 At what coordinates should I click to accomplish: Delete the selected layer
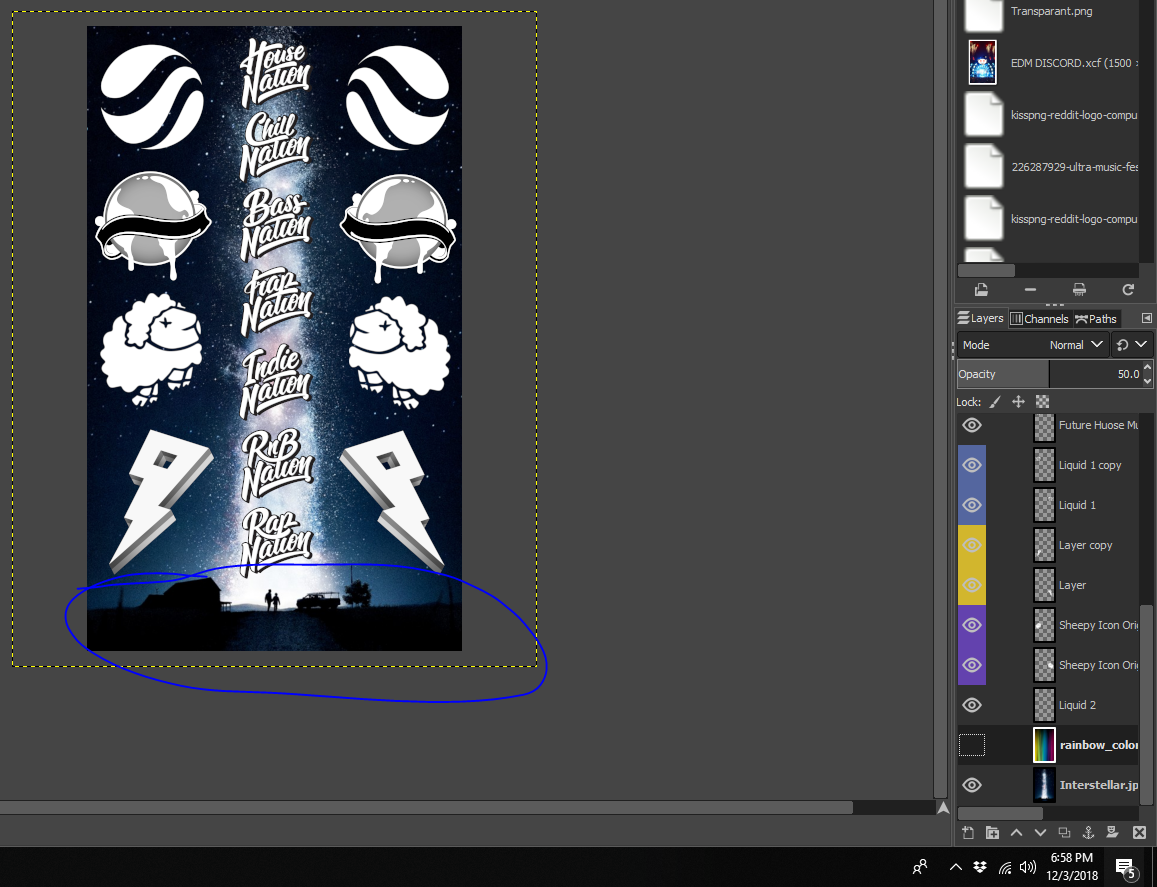click(x=1139, y=832)
